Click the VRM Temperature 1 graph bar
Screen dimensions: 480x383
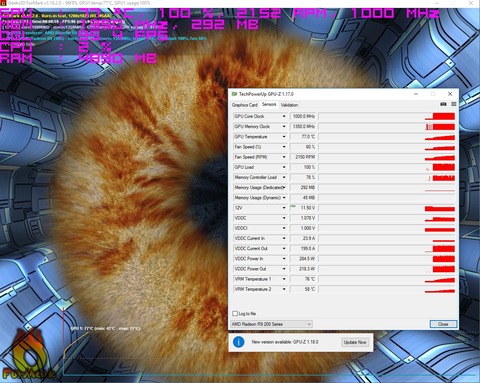387,279
